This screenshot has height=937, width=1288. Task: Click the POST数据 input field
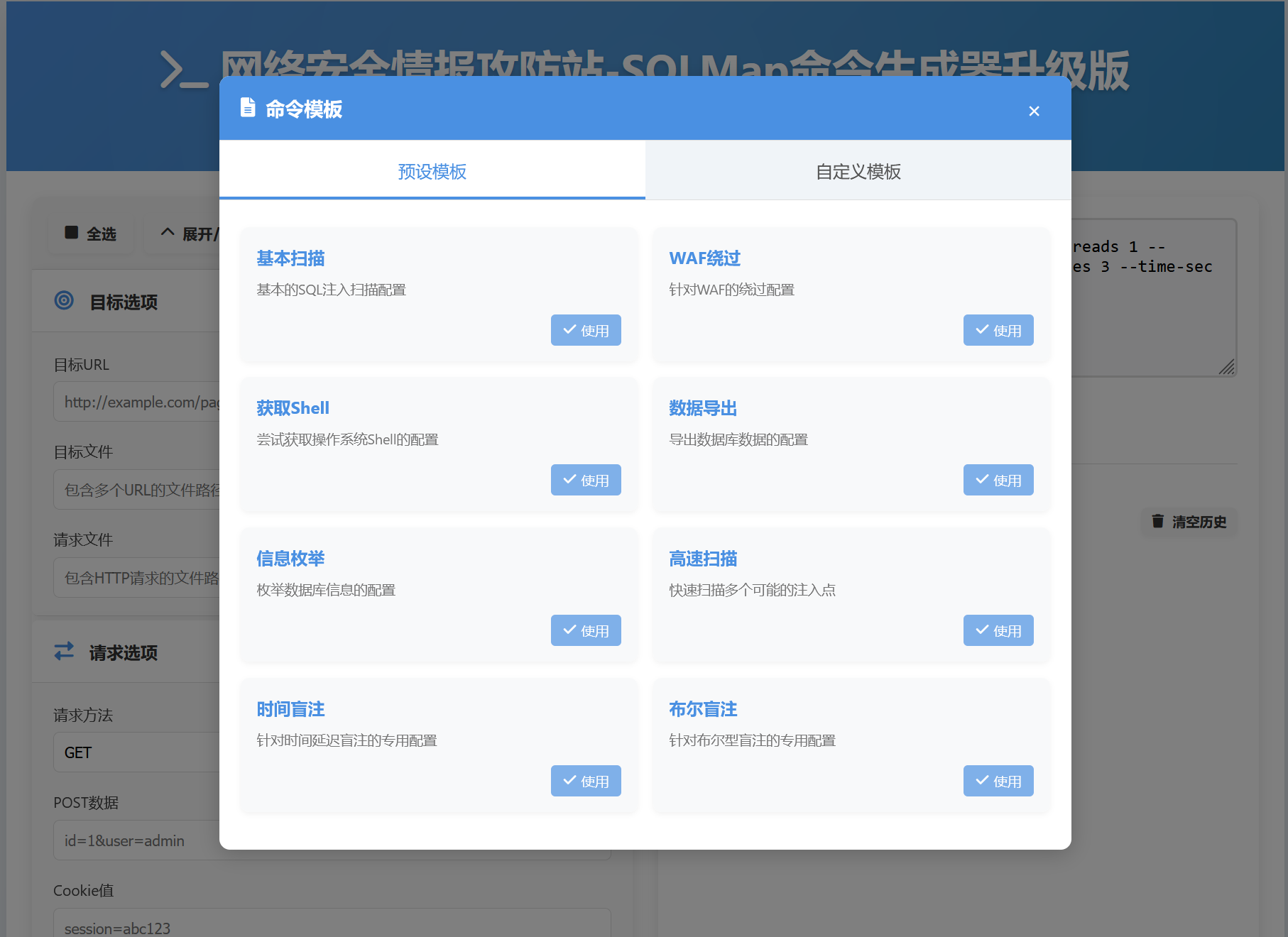(x=137, y=840)
